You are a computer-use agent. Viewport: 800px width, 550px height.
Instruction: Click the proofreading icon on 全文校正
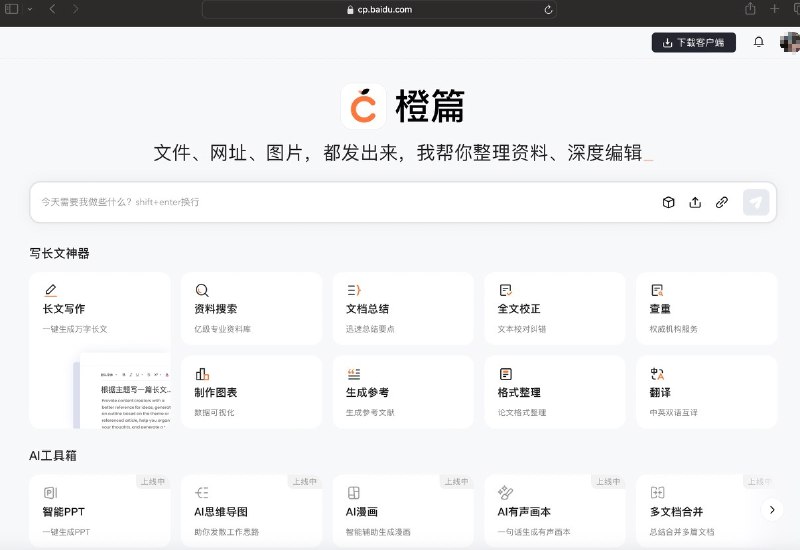point(506,290)
